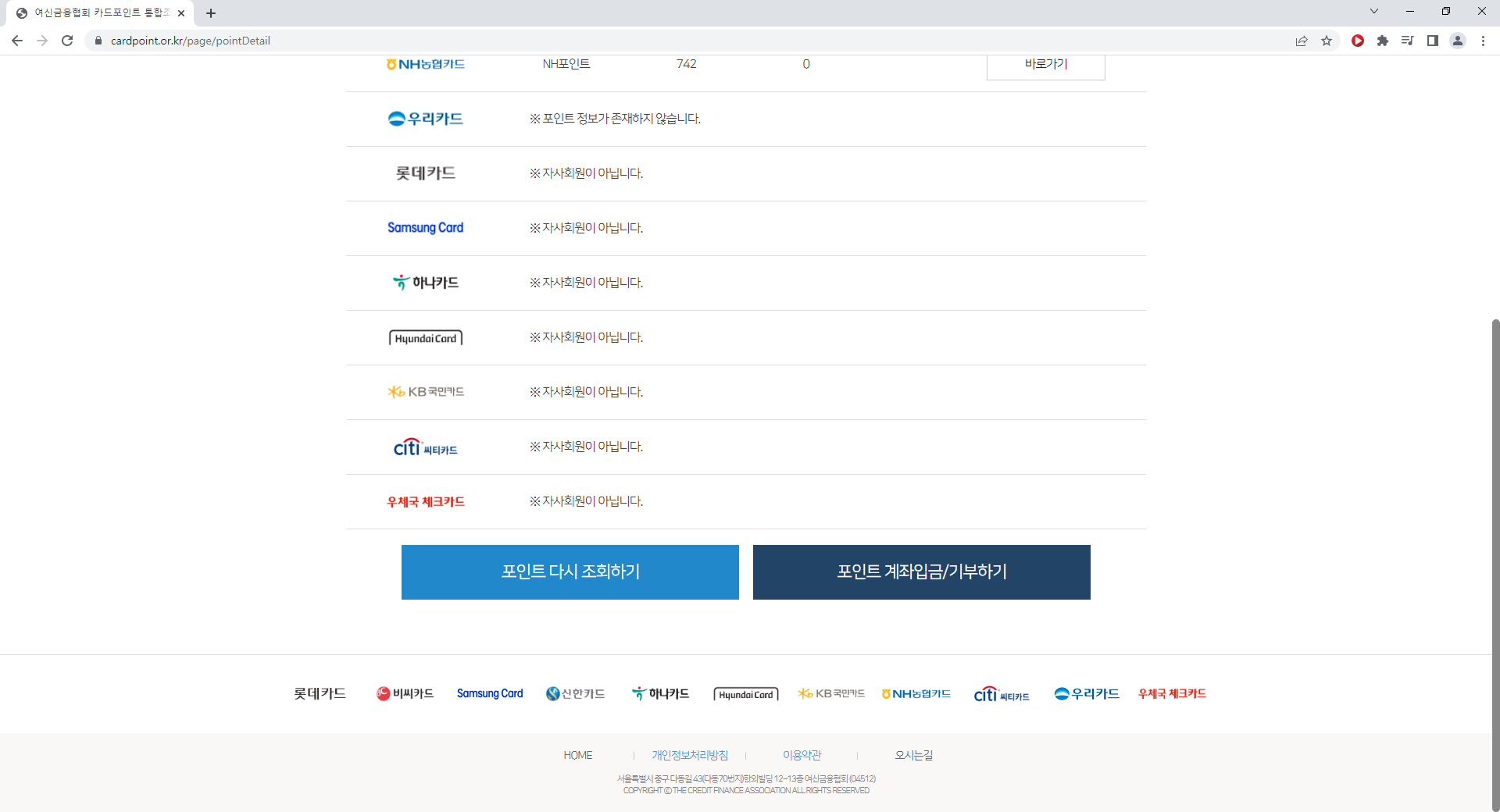Open 롯데카드 logo in footer
Screen dimensions: 1500x812
coord(320,693)
